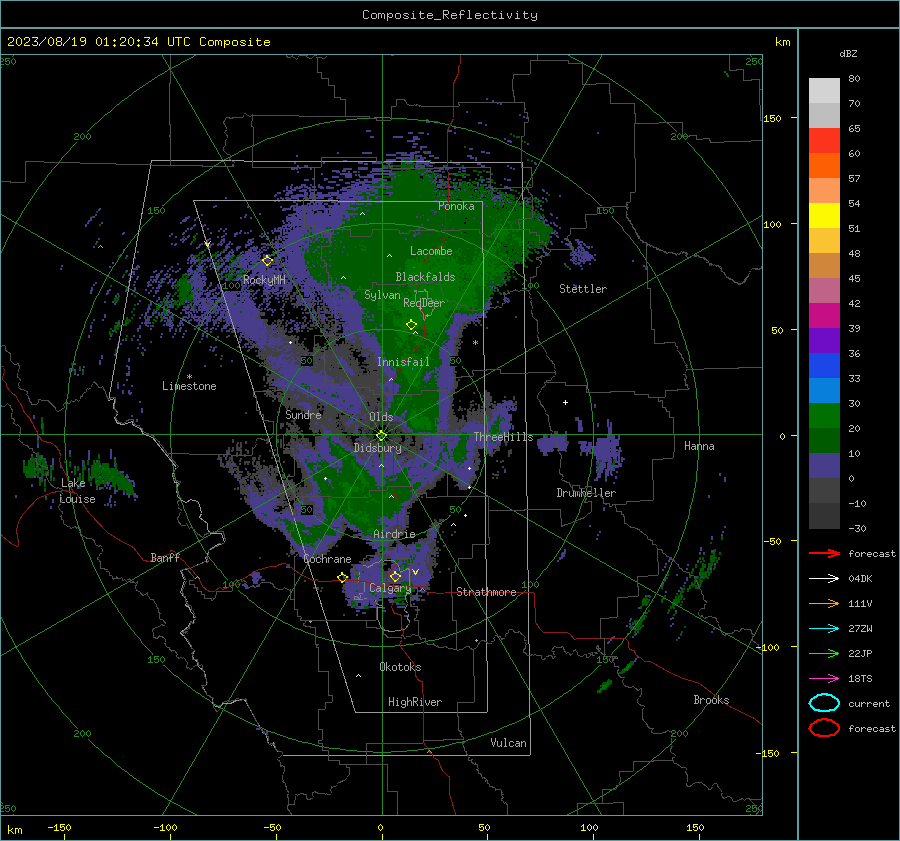Click the Banff label
Viewport: 900px width, 841px height.
(165, 557)
